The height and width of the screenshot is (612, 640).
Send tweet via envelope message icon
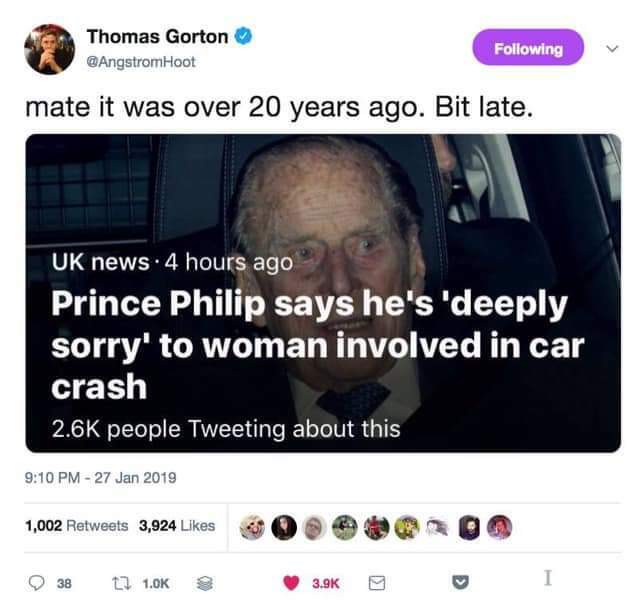point(377,583)
